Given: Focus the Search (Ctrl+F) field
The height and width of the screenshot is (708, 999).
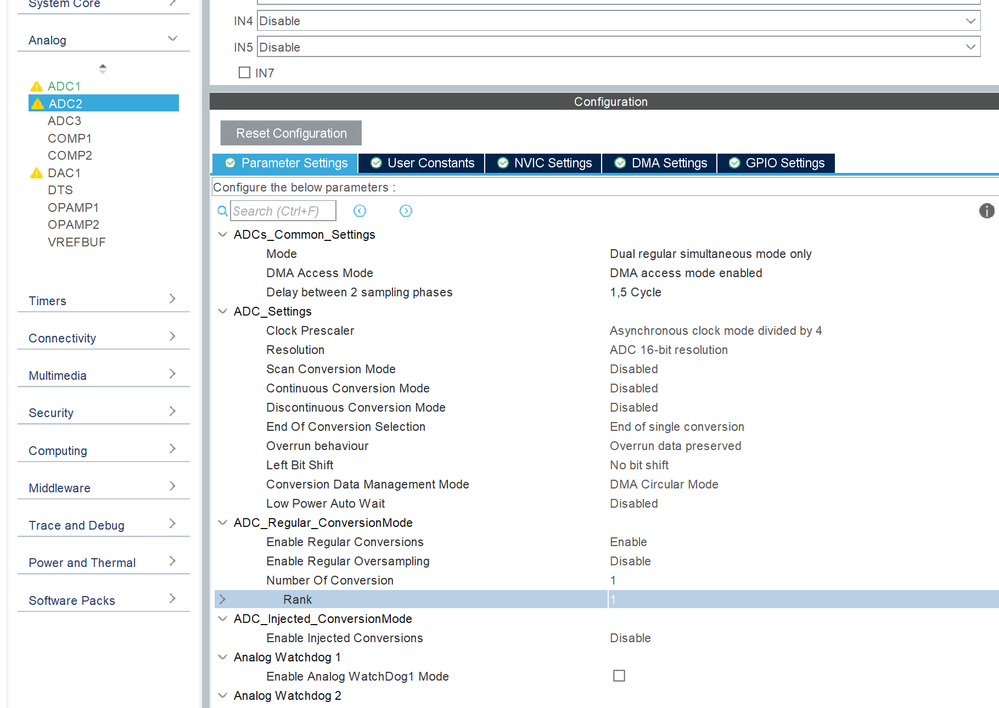Looking at the screenshot, I should tap(283, 211).
